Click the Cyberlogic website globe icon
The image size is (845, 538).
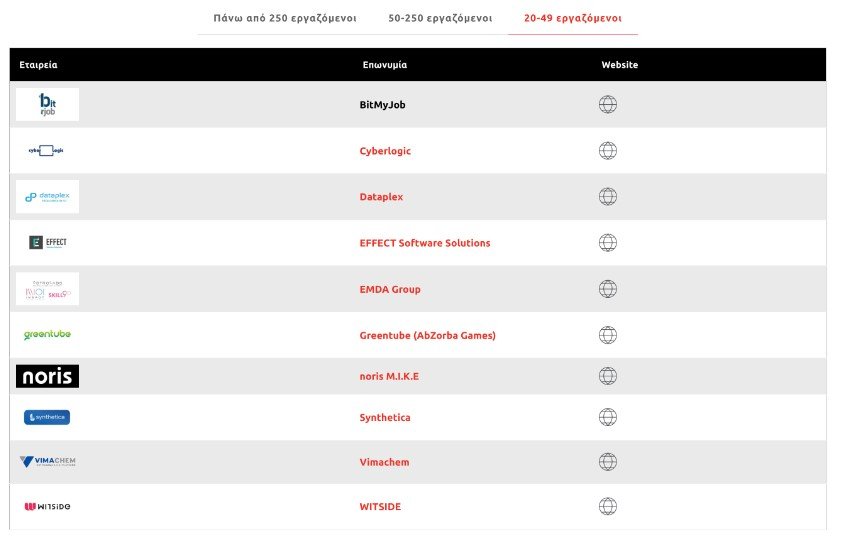(x=607, y=151)
